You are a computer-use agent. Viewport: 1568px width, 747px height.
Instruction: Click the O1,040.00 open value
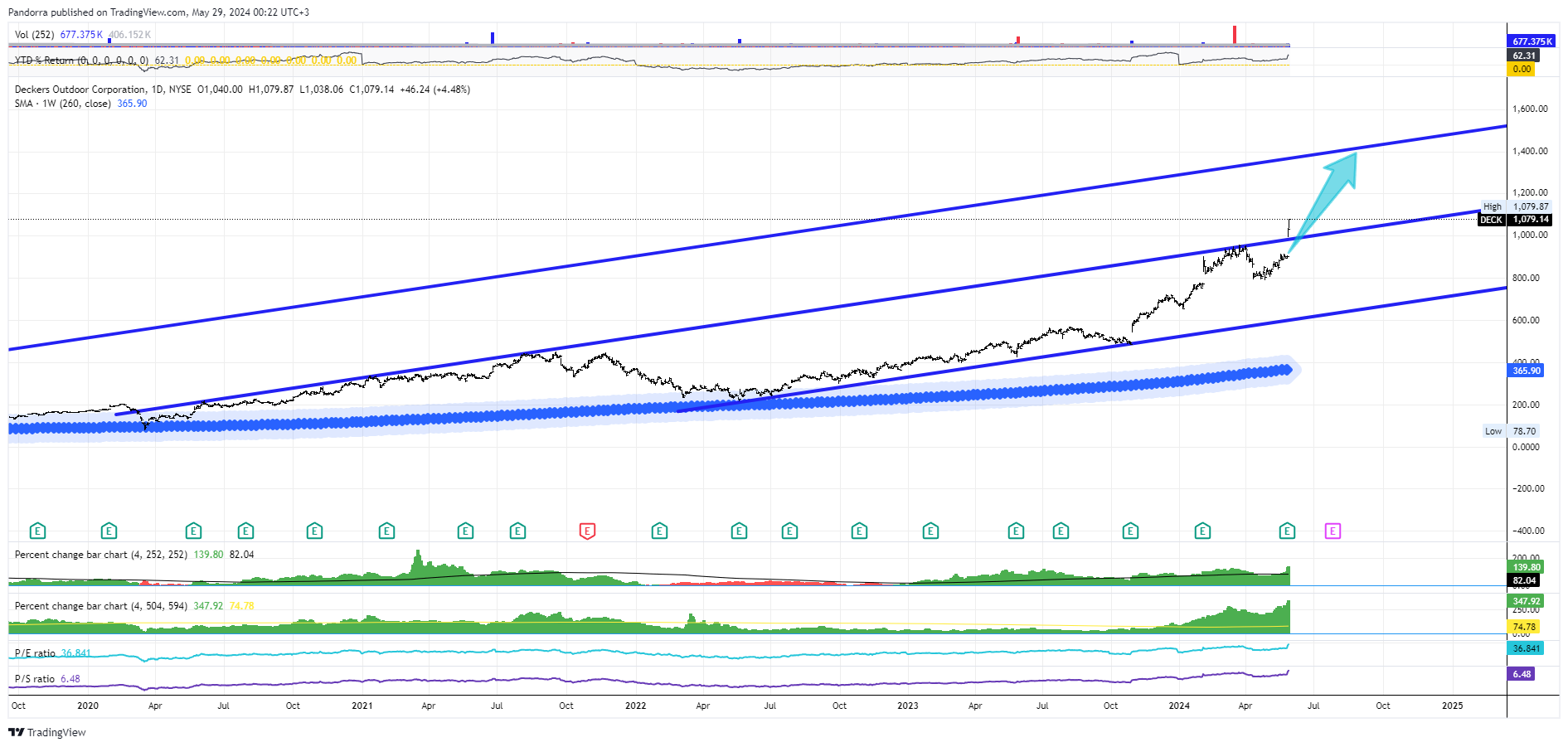click(220, 90)
